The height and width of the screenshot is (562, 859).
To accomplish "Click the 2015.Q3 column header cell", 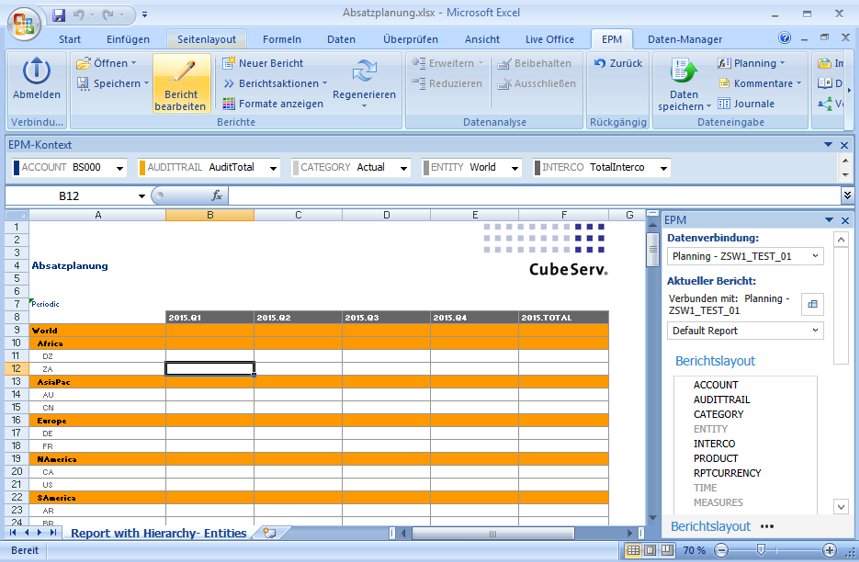I will [x=386, y=317].
